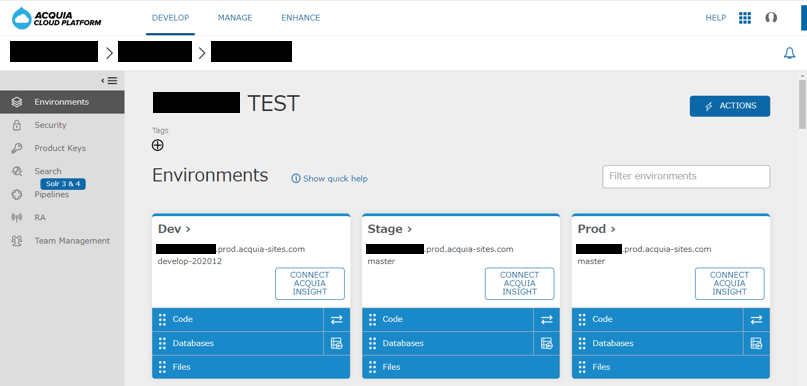Add a tag with the plus icon

pos(157,145)
